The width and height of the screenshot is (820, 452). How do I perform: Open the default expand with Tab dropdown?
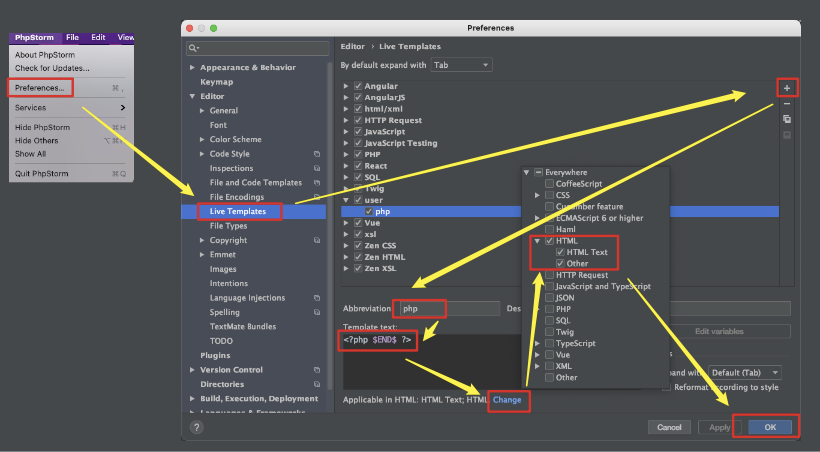point(461,65)
